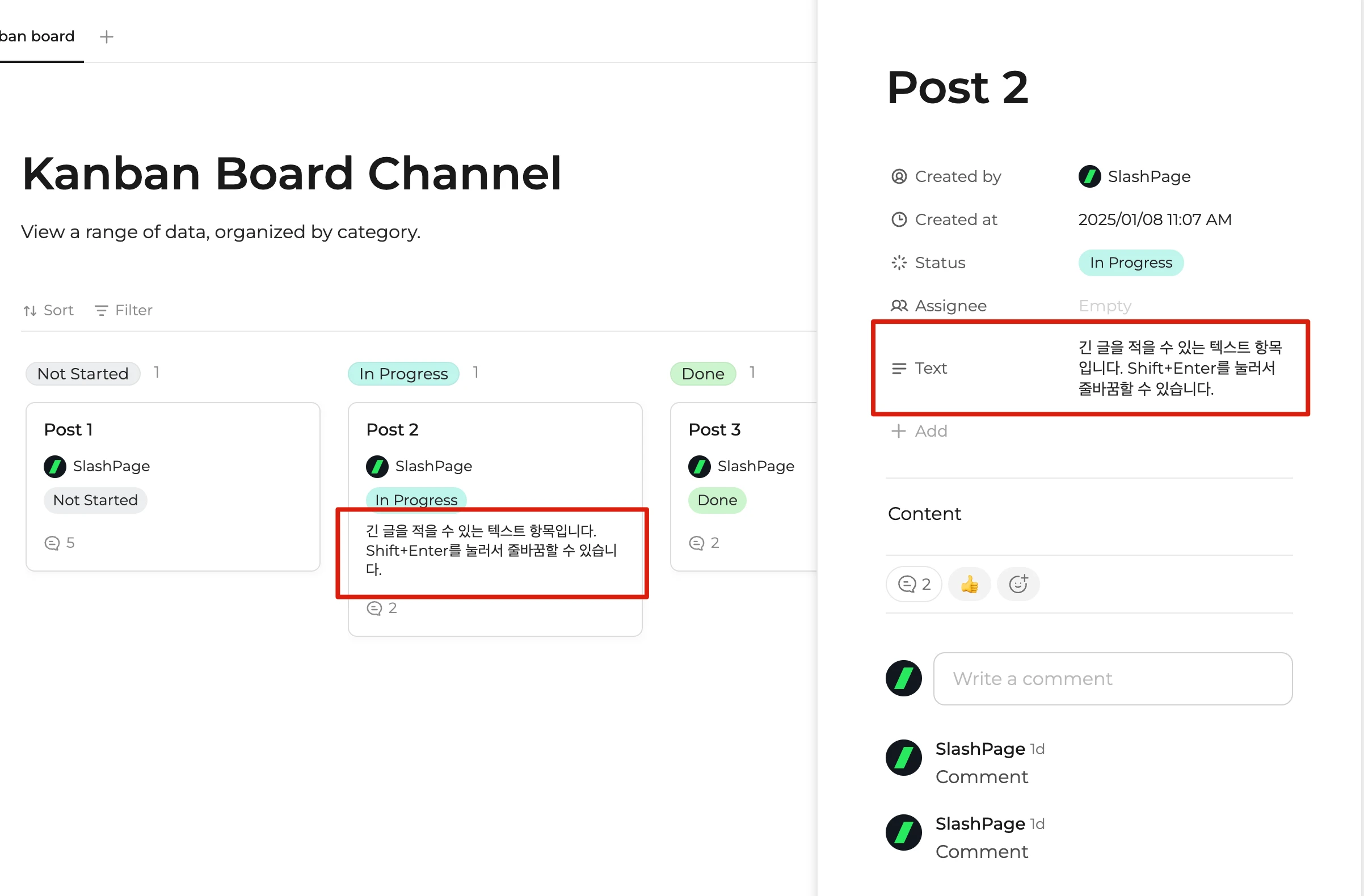Viewport: 1364px width, 896px height.
Task: Open the add emoji reaction picker
Action: click(1018, 584)
